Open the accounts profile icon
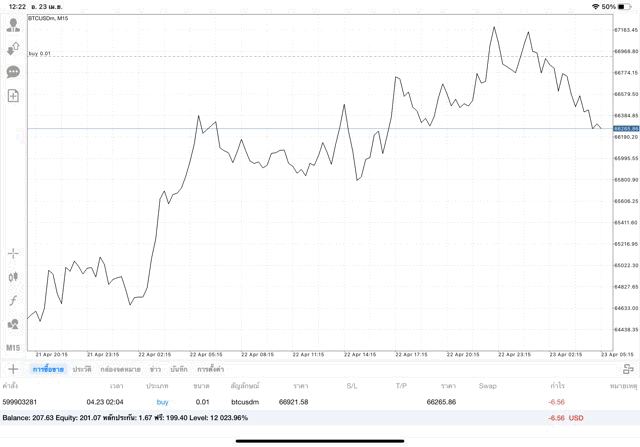 [x=13, y=25]
